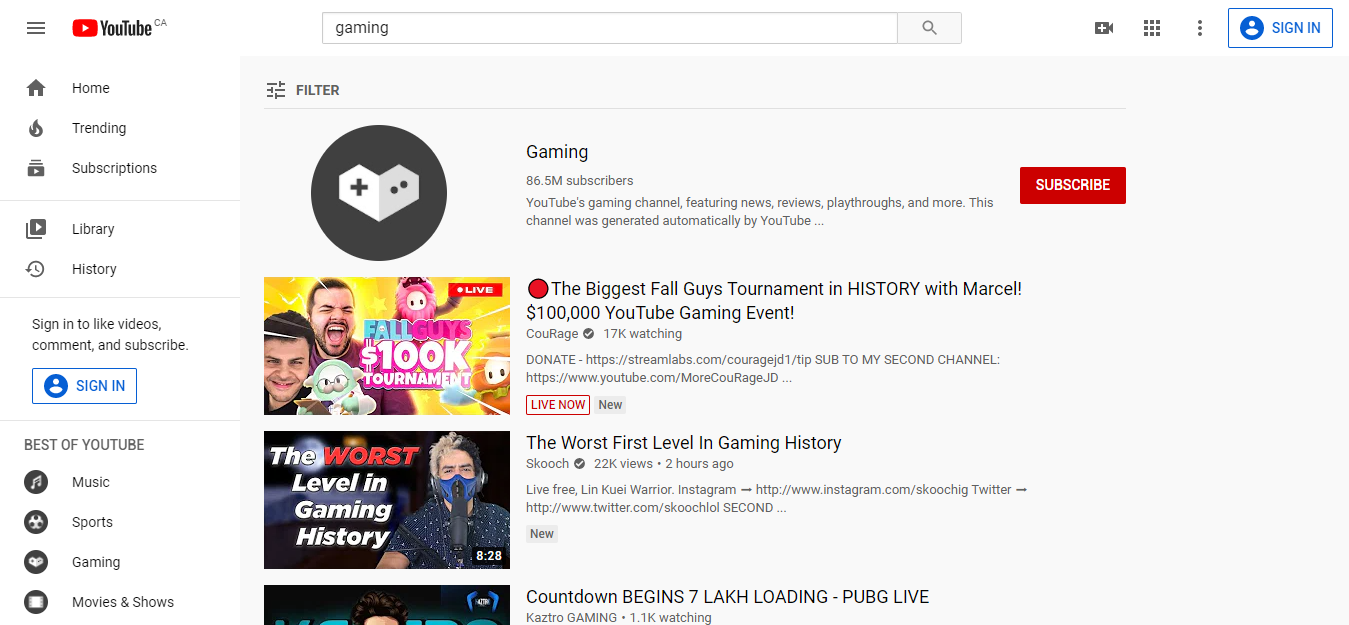Click the New badge on Skooch video
1349x625 pixels.
tap(542, 534)
